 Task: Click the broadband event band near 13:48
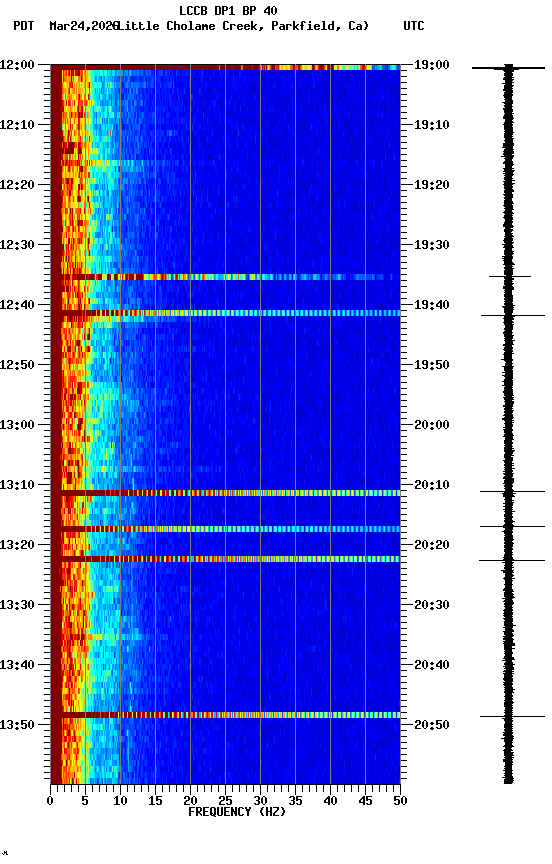[x=225, y=715]
